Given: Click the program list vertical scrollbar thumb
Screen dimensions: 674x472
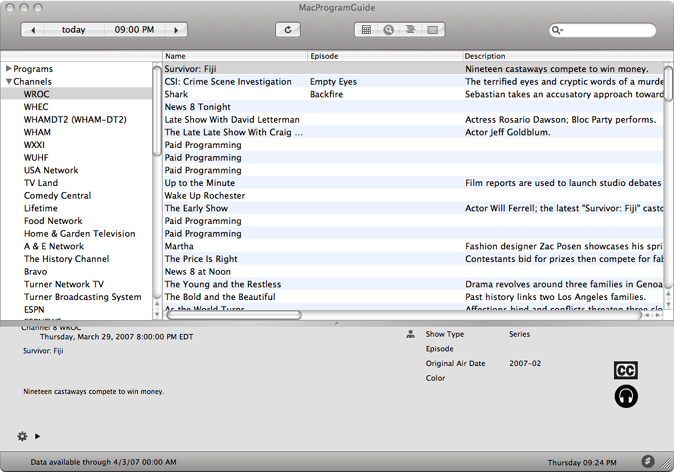Looking at the screenshot, I should click(668, 83).
